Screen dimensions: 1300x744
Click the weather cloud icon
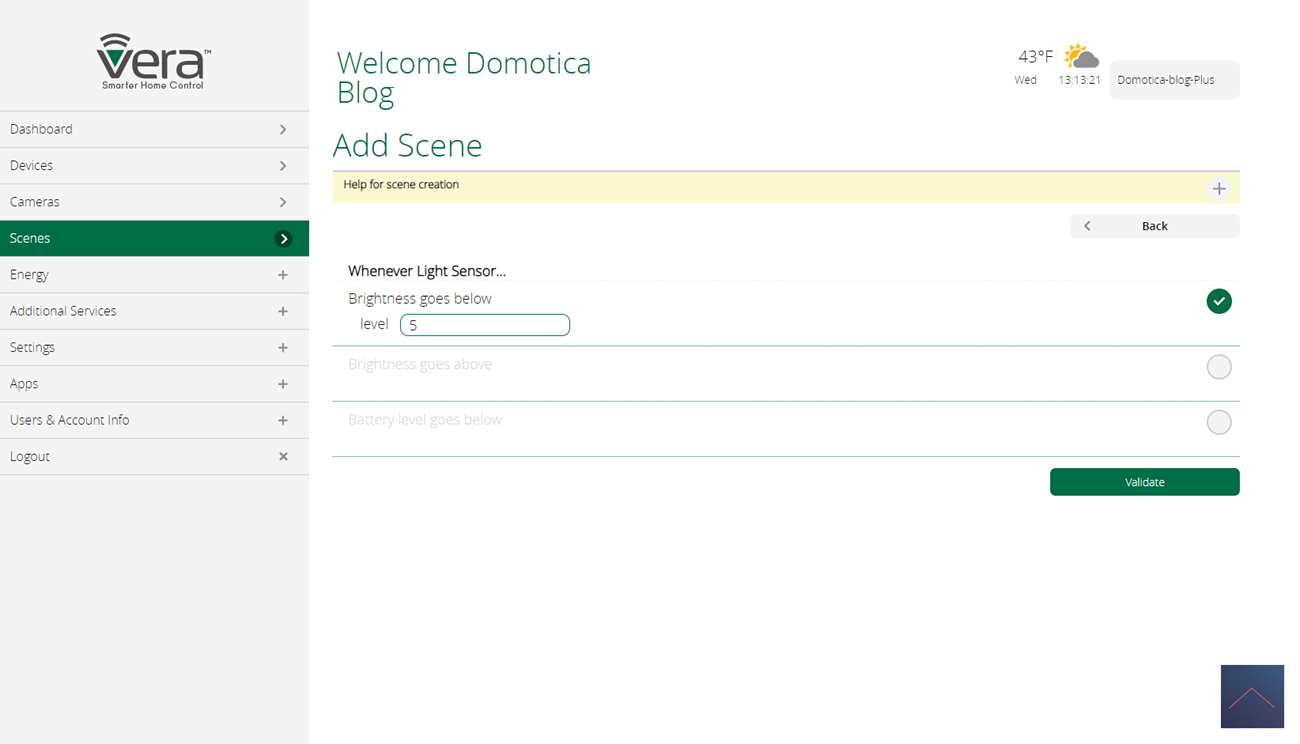[1081, 56]
